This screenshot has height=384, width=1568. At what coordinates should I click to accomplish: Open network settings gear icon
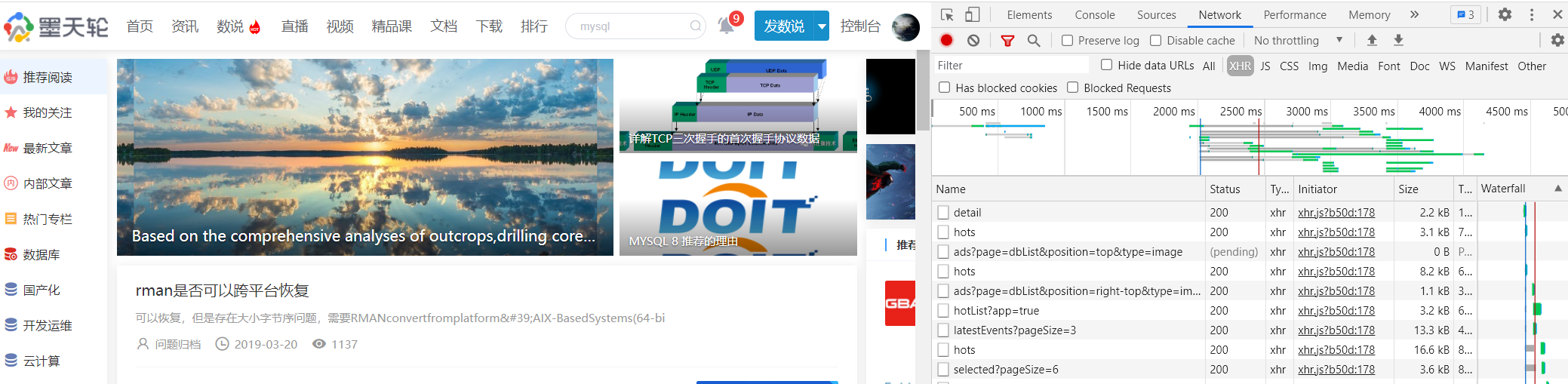click(1557, 40)
